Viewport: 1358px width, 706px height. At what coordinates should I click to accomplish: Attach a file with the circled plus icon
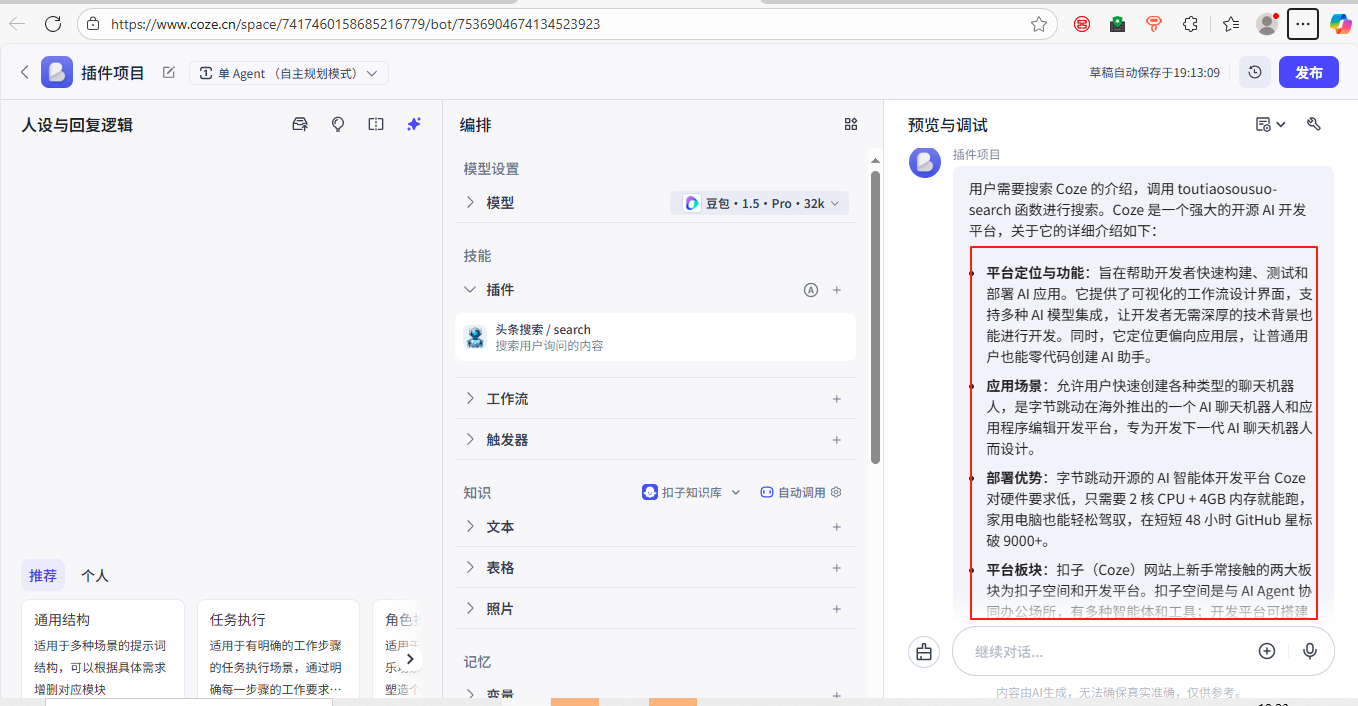coord(1267,651)
